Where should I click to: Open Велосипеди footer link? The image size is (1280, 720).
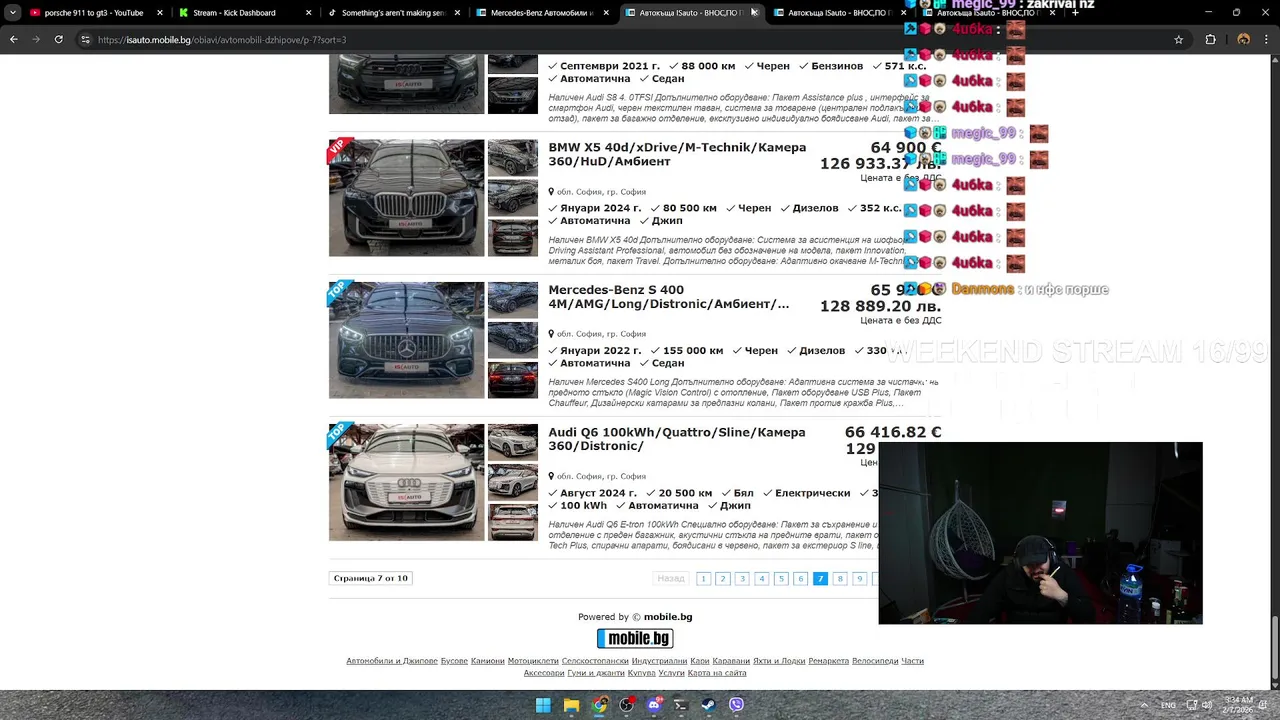point(875,661)
